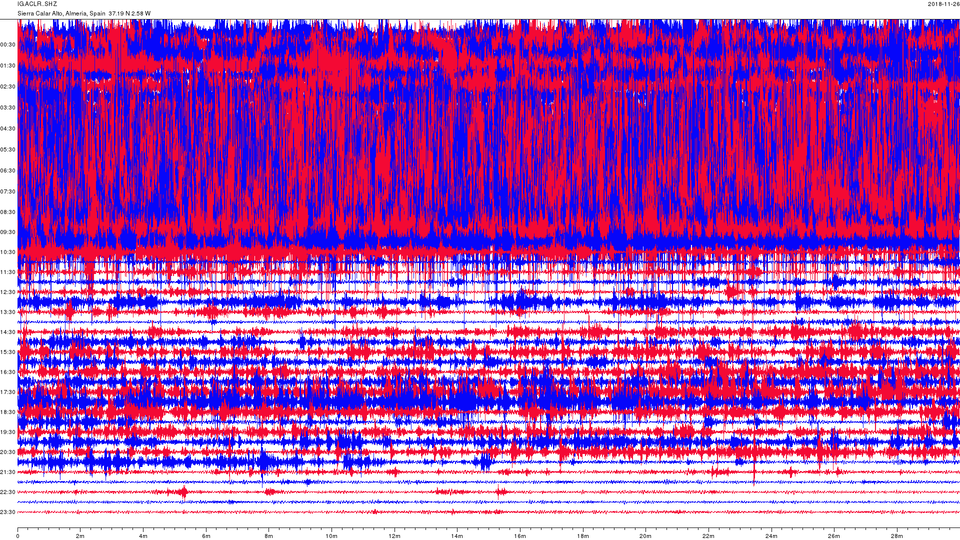Screen dimensions: 960x540
Task: Select the 00:30 time row label
Action: coord(8,45)
